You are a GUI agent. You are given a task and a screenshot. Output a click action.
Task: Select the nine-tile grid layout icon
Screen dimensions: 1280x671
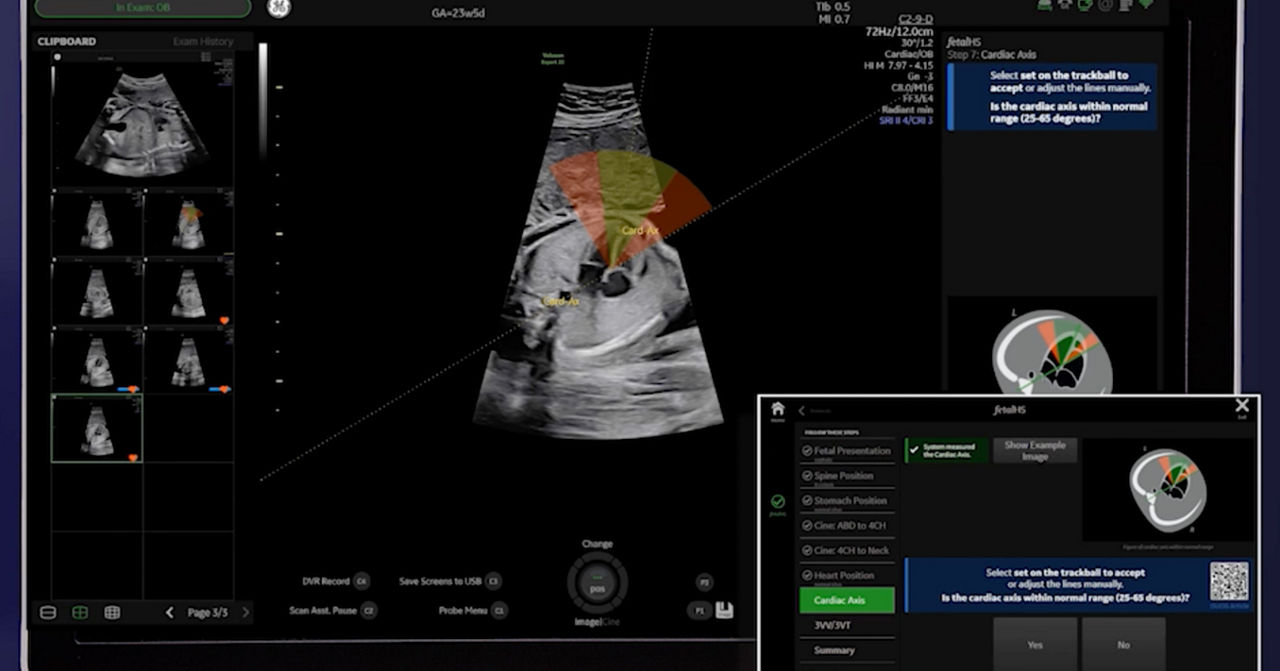tap(112, 613)
